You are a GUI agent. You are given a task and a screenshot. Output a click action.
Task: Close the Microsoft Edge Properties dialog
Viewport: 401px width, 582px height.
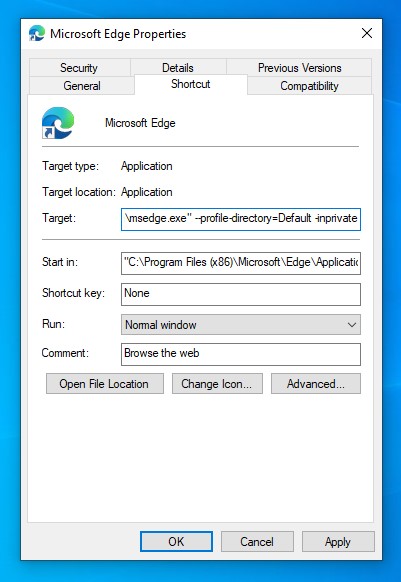pos(367,33)
